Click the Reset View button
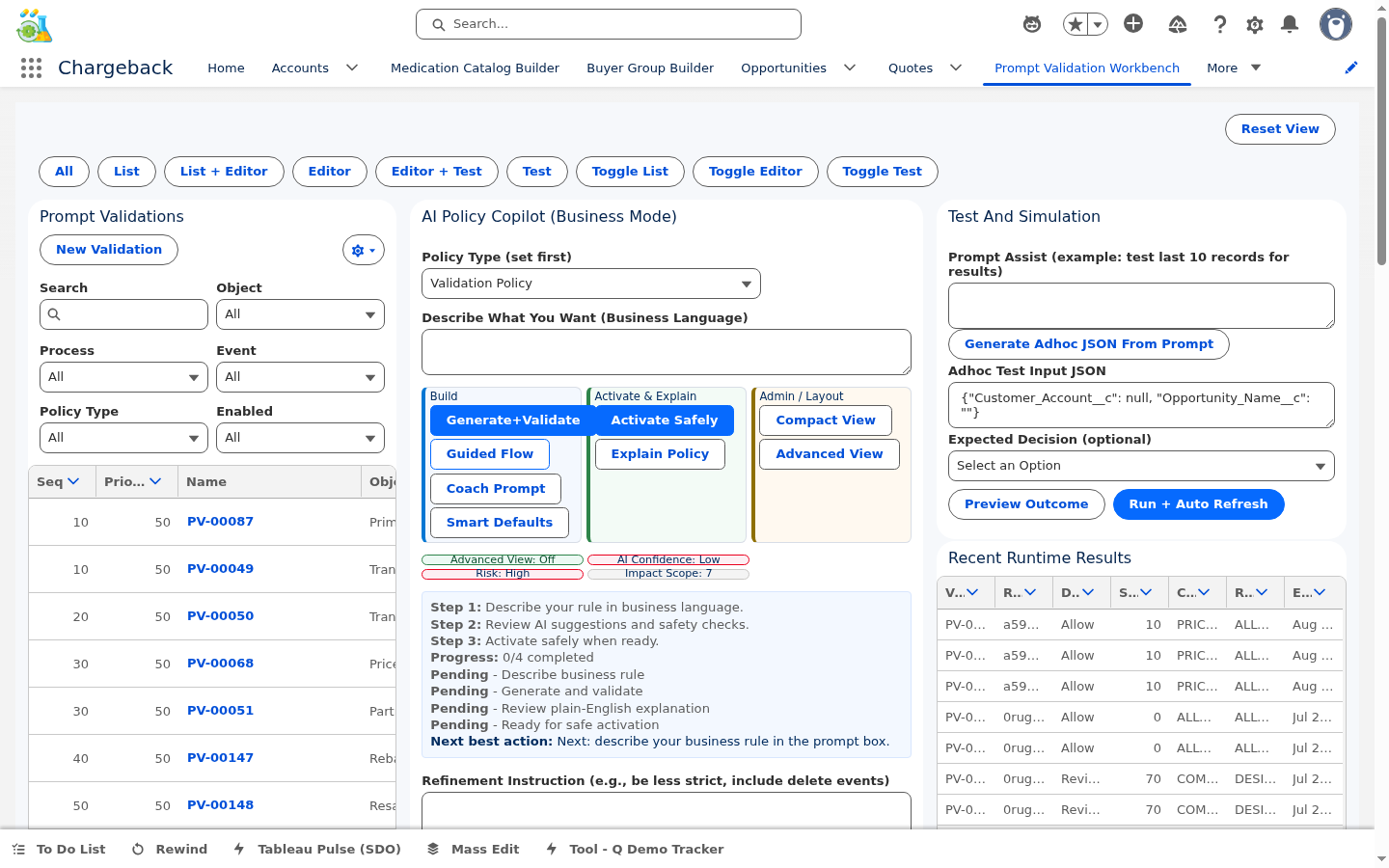This screenshot has height=868, width=1389. [x=1280, y=129]
